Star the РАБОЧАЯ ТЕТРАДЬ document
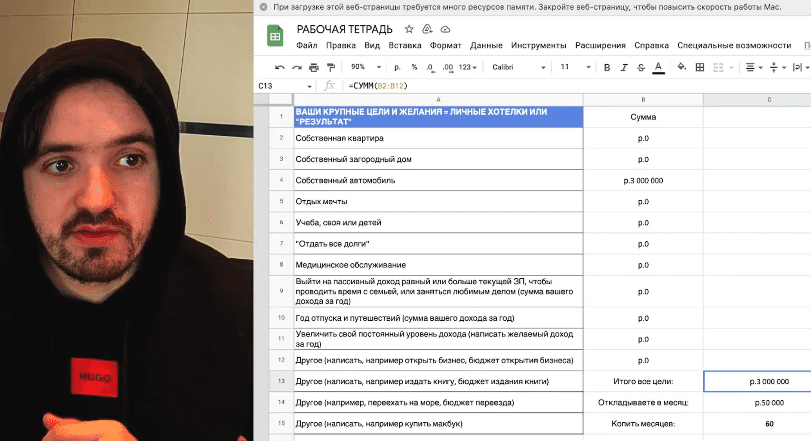The width and height of the screenshot is (811, 441). [x=409, y=29]
